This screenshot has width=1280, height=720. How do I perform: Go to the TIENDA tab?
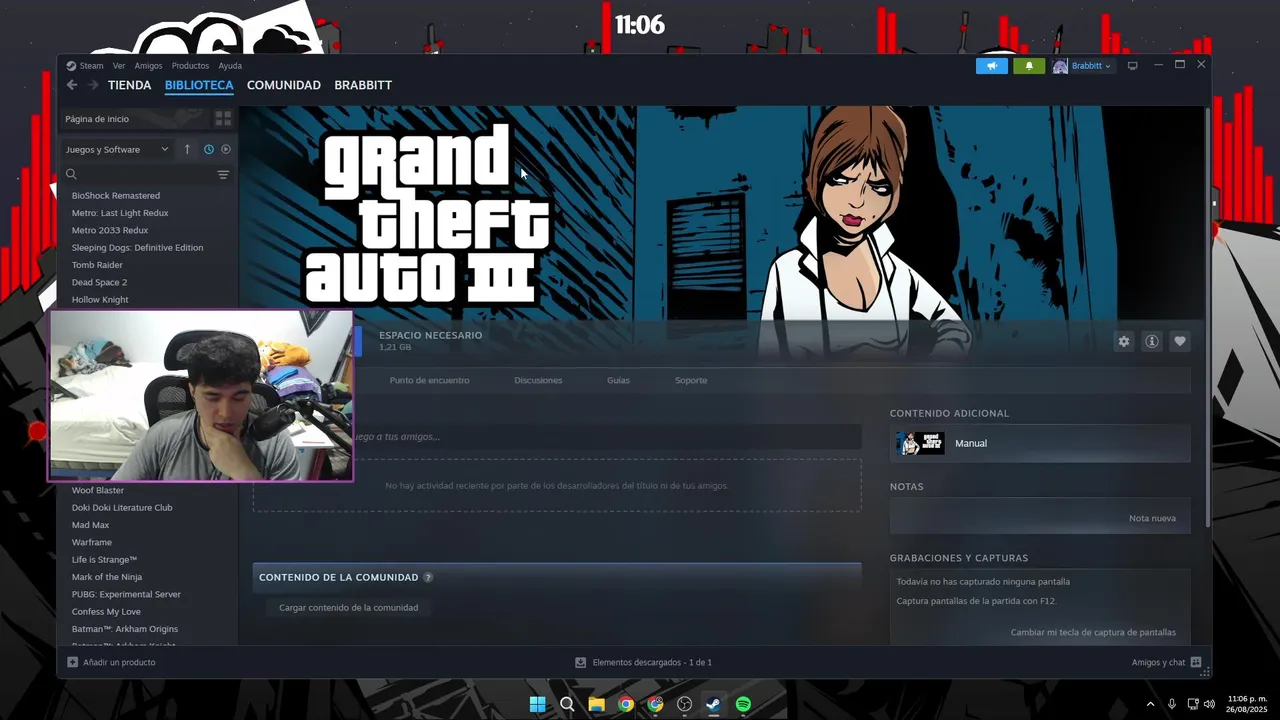129,85
